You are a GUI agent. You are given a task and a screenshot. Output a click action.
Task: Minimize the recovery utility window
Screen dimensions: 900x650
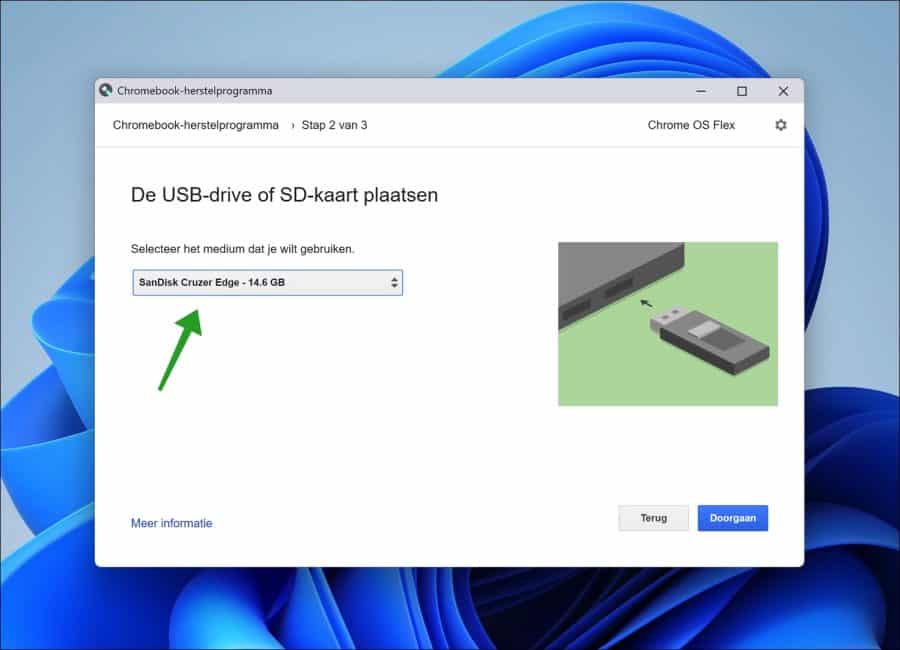point(701,91)
